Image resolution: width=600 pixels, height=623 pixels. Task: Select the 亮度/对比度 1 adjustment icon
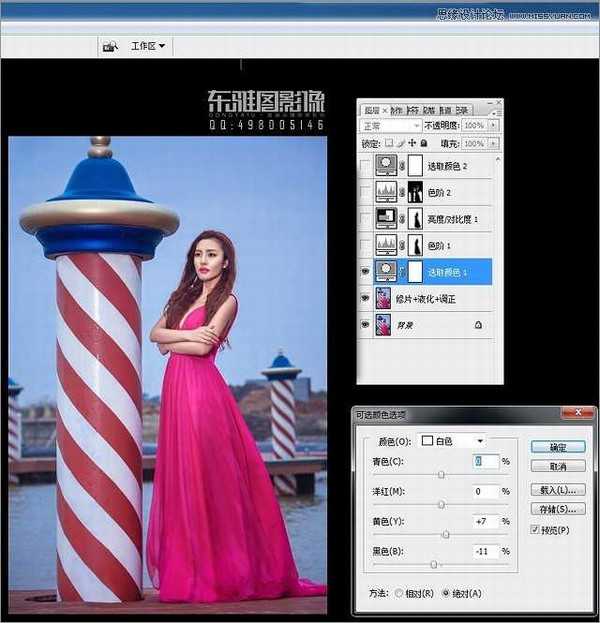[386, 218]
